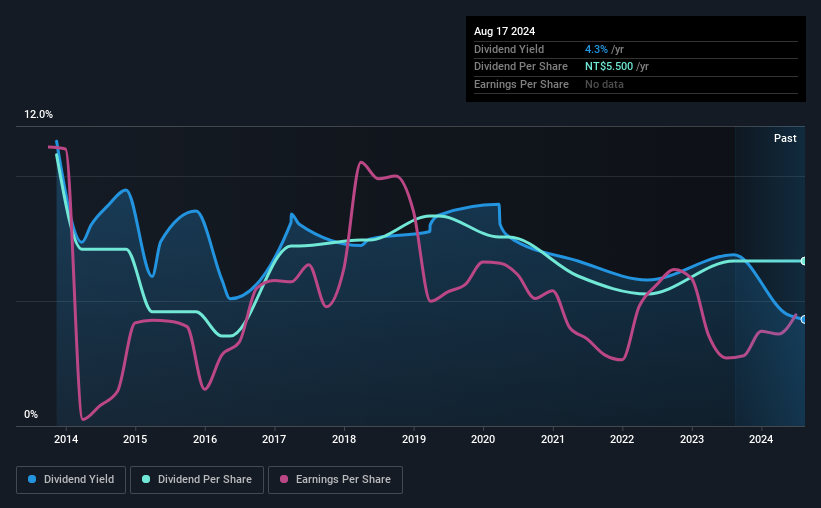Jump to the 2024 x-axis year label
Screen dimensions: 821x508
pyautogui.click(x=761, y=439)
